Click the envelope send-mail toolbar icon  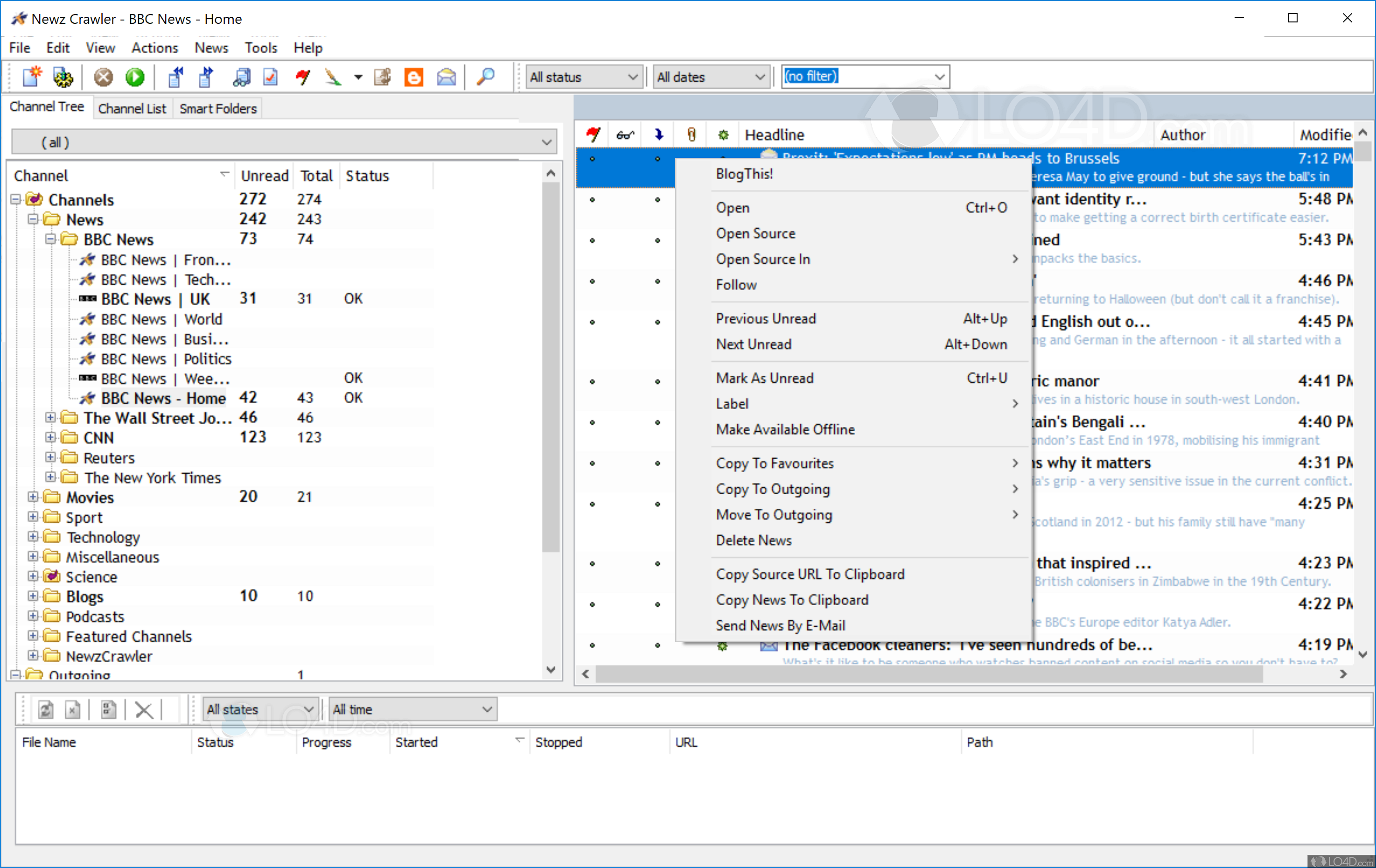click(x=446, y=77)
